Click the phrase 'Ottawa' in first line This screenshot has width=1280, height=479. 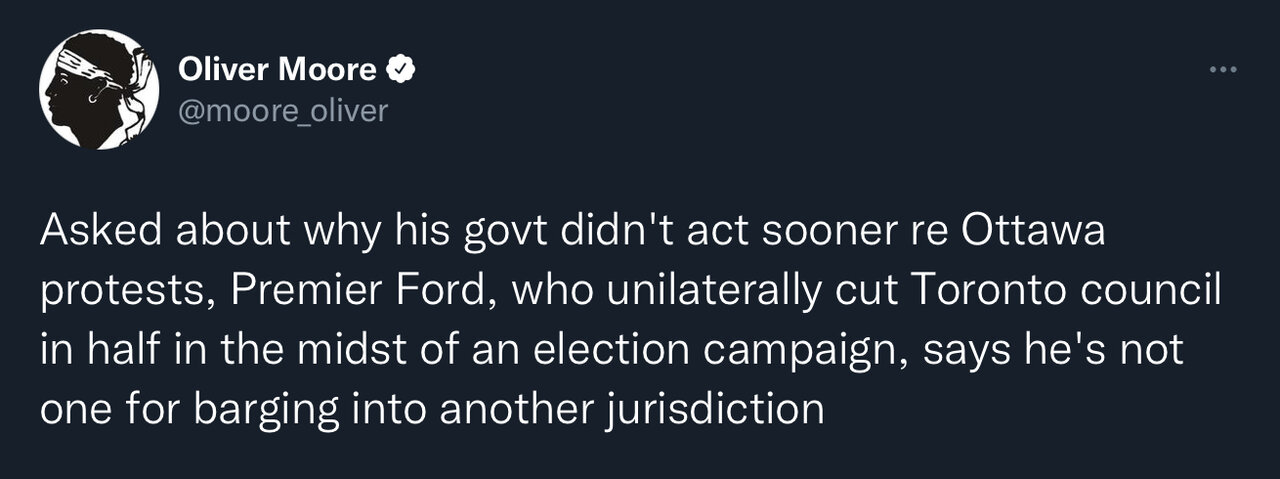(1033, 232)
